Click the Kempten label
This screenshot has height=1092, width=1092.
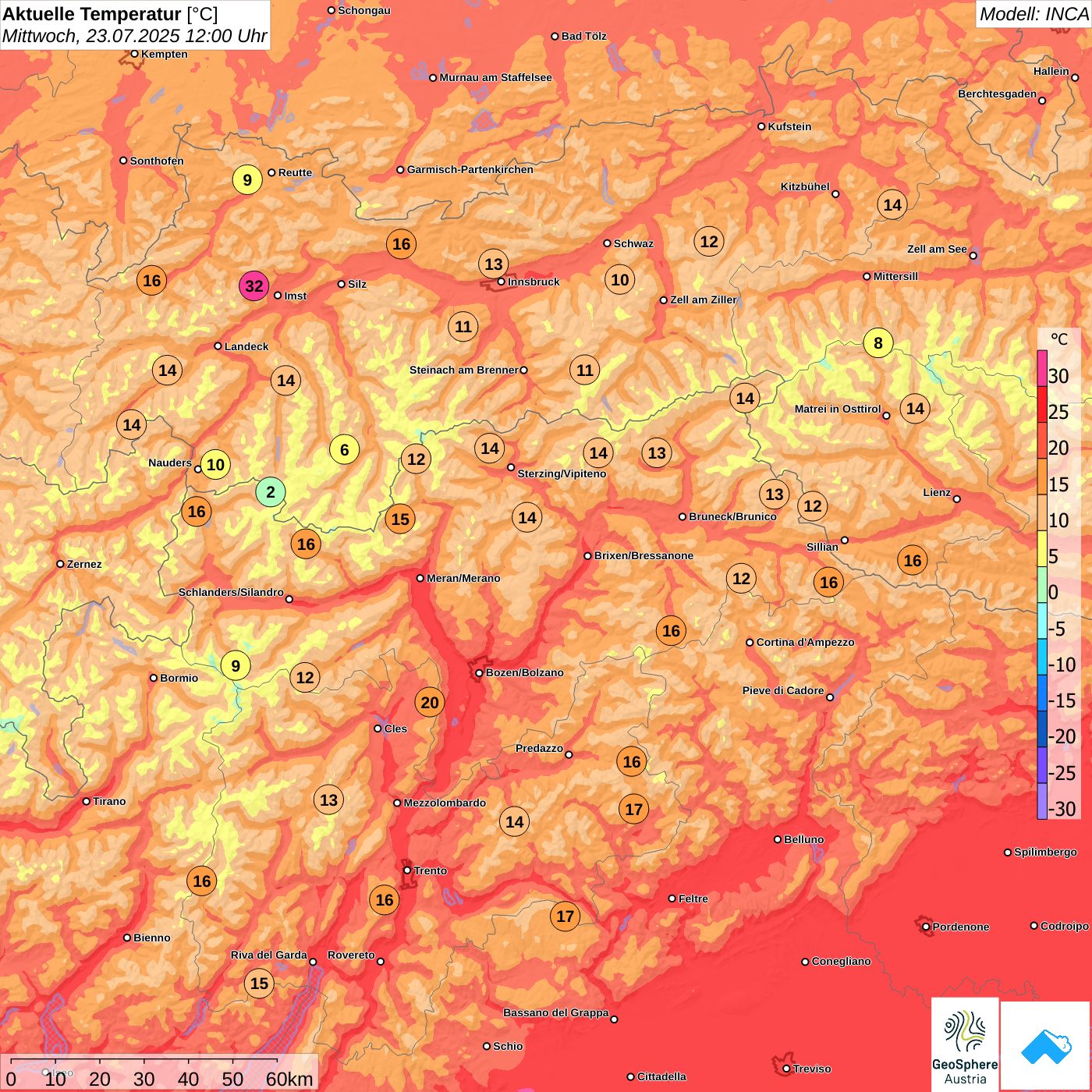coord(164,54)
